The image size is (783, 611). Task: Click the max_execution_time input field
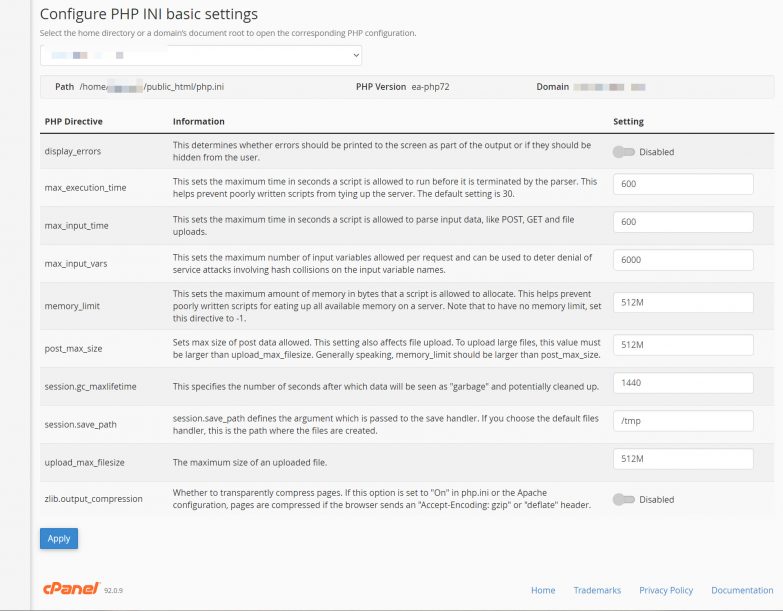click(682, 184)
